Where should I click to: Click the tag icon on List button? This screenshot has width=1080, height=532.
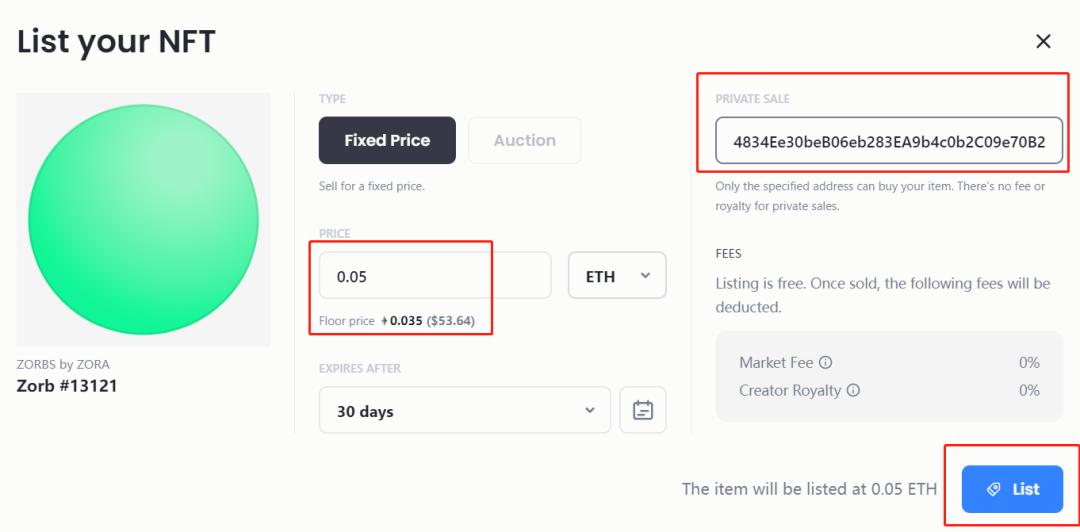click(993, 489)
